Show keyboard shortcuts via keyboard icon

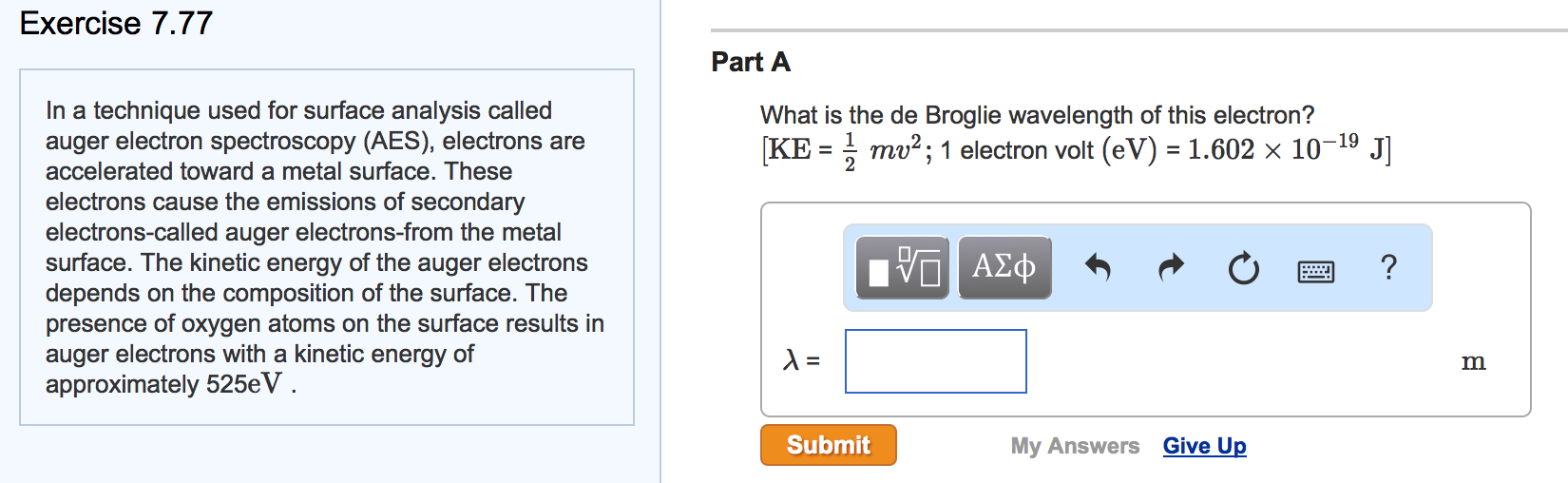click(x=1315, y=272)
